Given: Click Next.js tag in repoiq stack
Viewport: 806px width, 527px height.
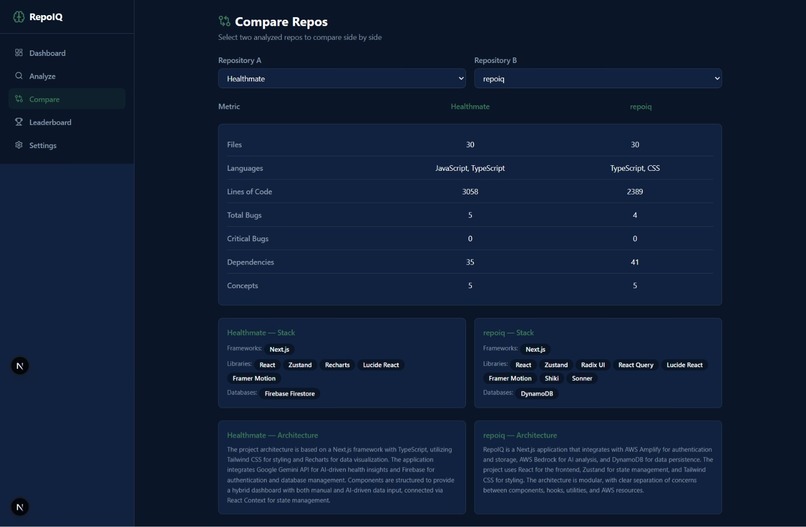Looking at the screenshot, I should pos(535,350).
